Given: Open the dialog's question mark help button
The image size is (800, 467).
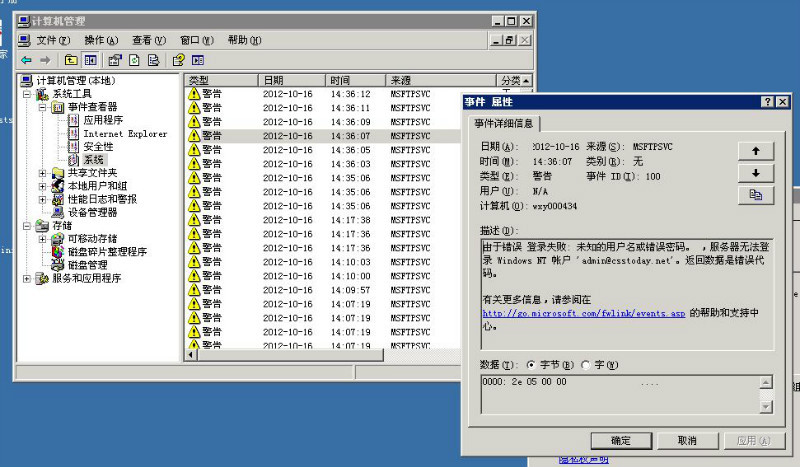Looking at the screenshot, I should [x=767, y=102].
